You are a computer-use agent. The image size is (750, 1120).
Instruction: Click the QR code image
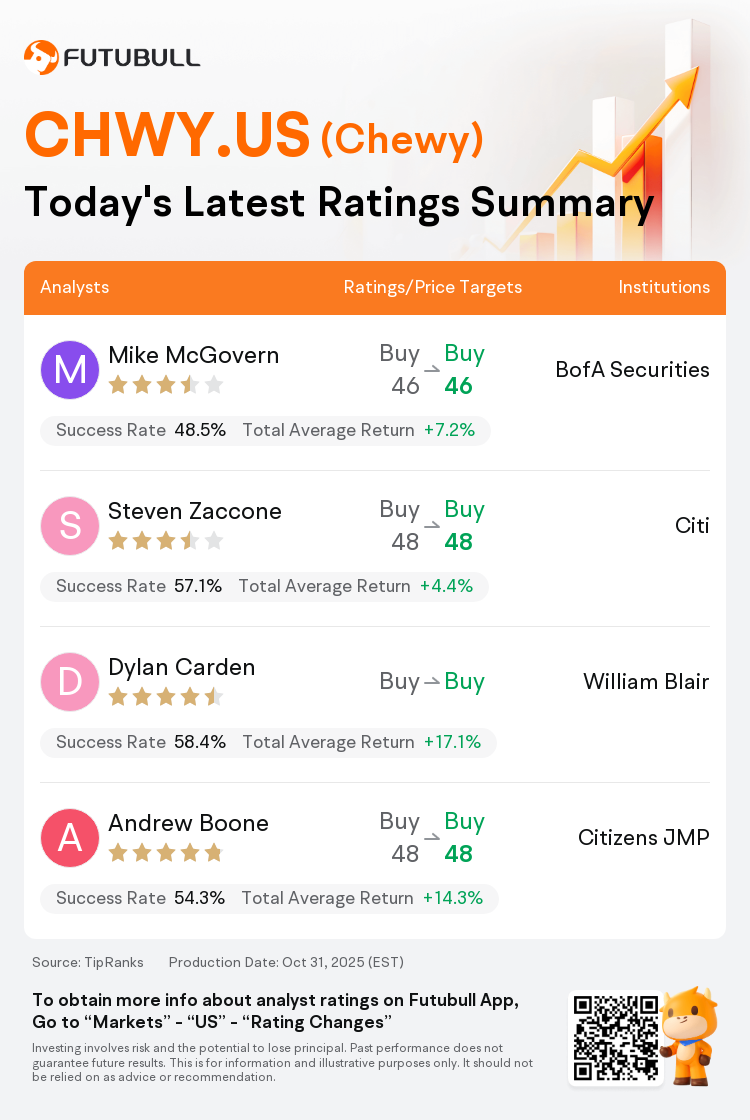pos(615,1037)
